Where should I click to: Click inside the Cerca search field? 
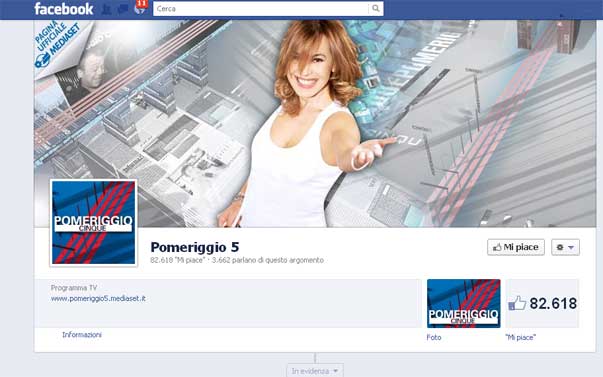point(261,8)
